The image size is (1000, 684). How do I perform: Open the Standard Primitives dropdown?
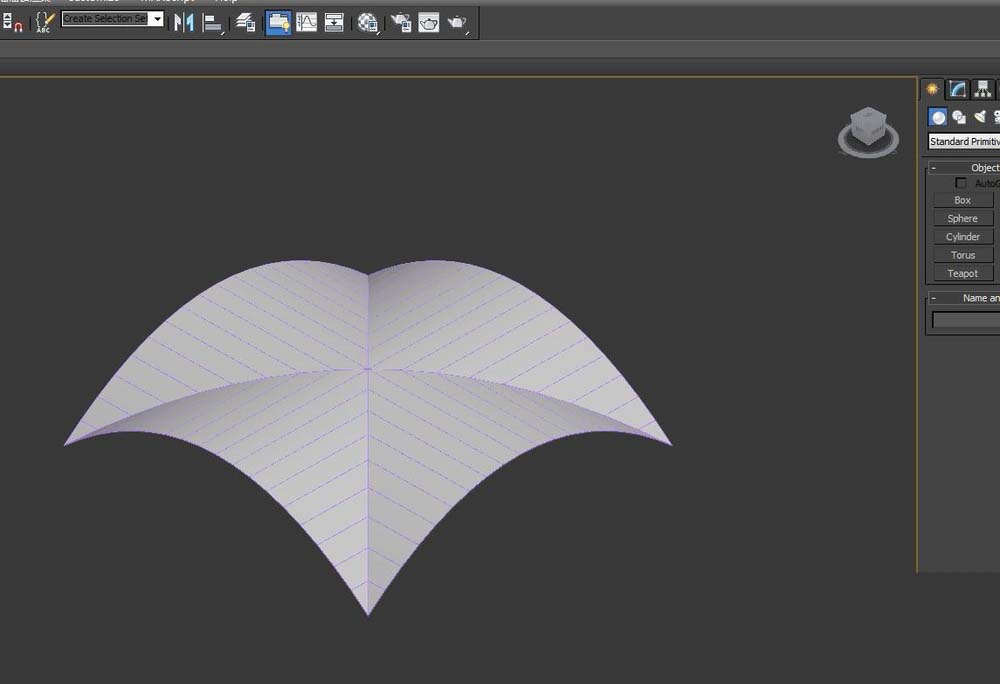963,141
